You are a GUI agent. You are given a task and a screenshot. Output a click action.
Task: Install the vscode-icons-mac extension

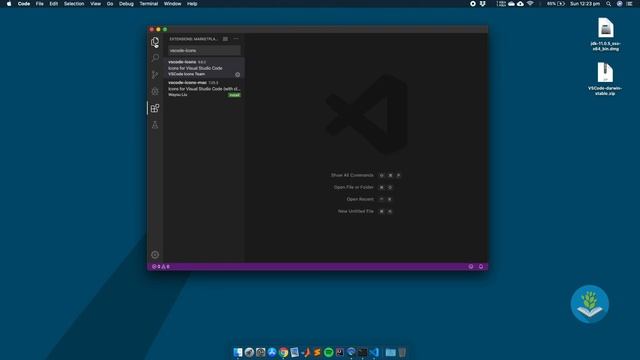(234, 95)
